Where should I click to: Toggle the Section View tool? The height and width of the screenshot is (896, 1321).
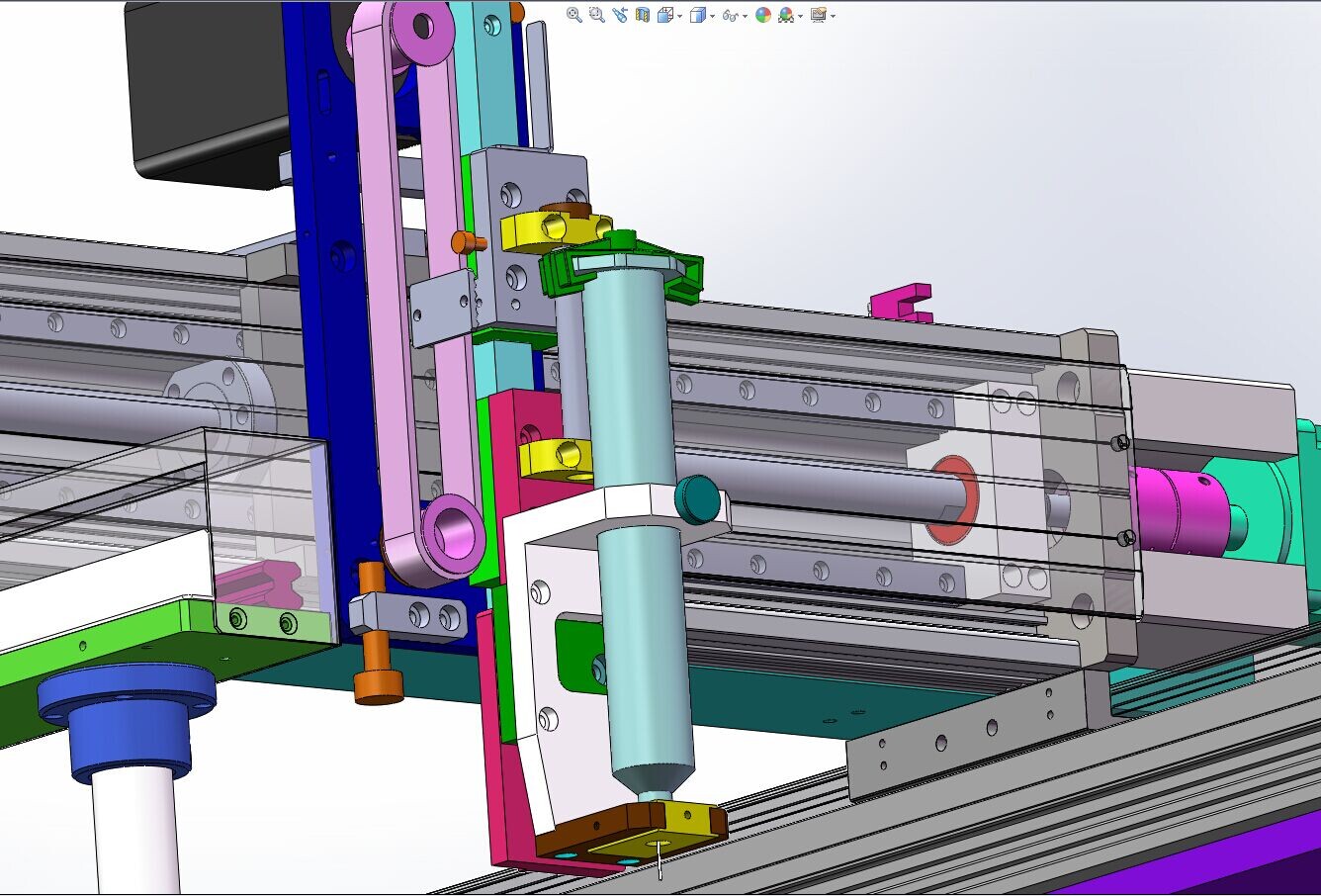643,14
